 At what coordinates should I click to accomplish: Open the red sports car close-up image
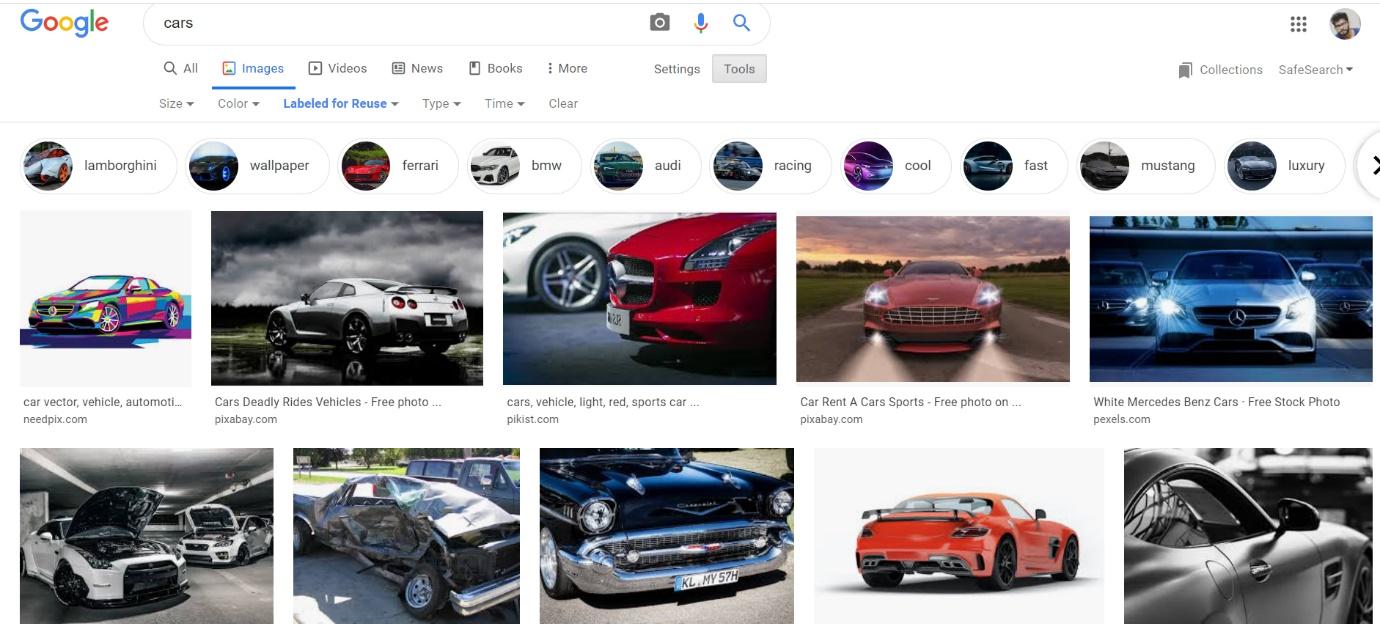(x=639, y=298)
